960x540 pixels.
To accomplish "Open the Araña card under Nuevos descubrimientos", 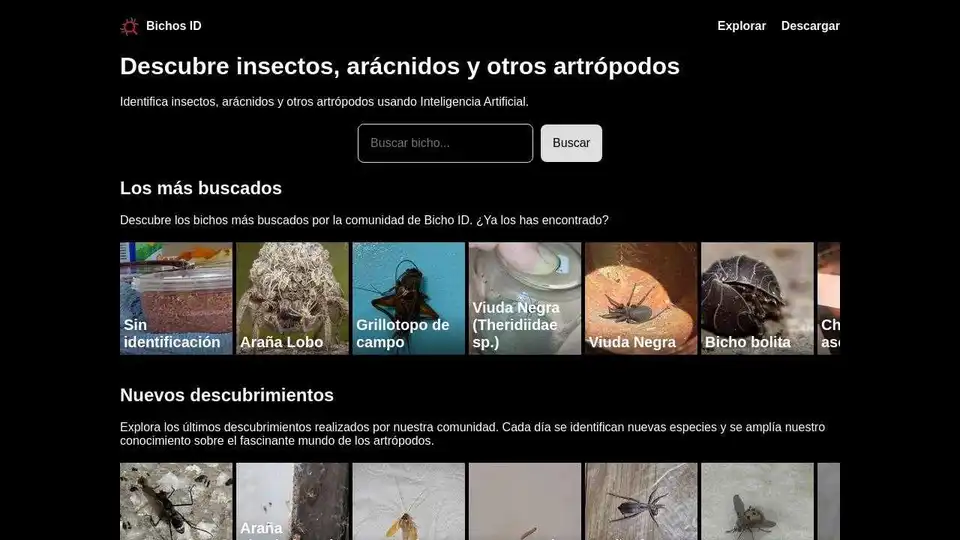I will (292, 501).
